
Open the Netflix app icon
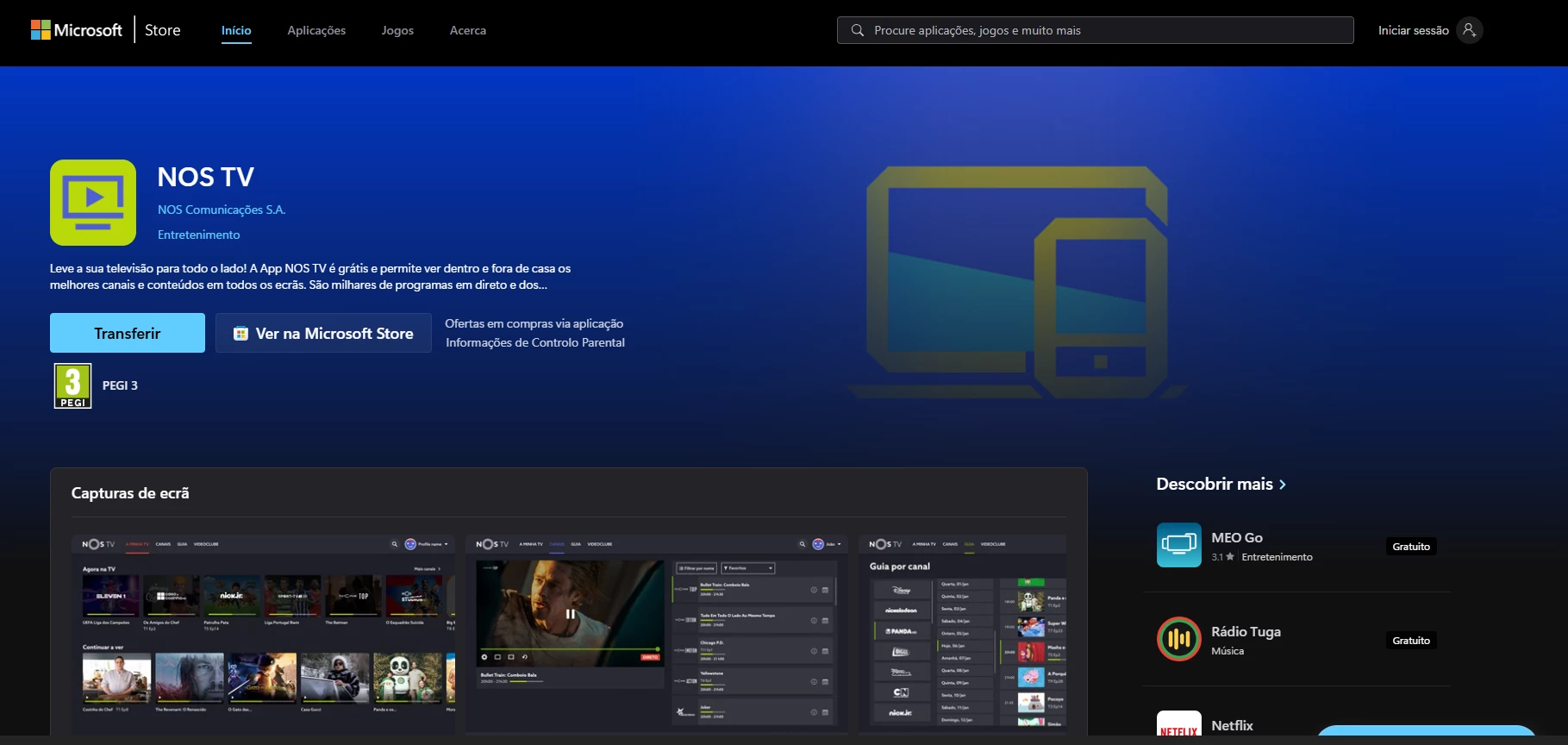click(1178, 724)
